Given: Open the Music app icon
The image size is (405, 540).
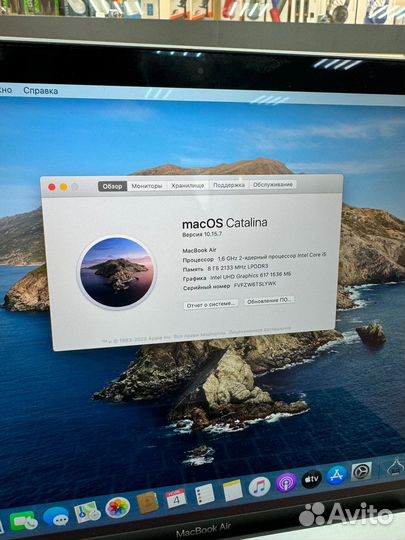Looking at the screenshot, I should tap(259, 486).
